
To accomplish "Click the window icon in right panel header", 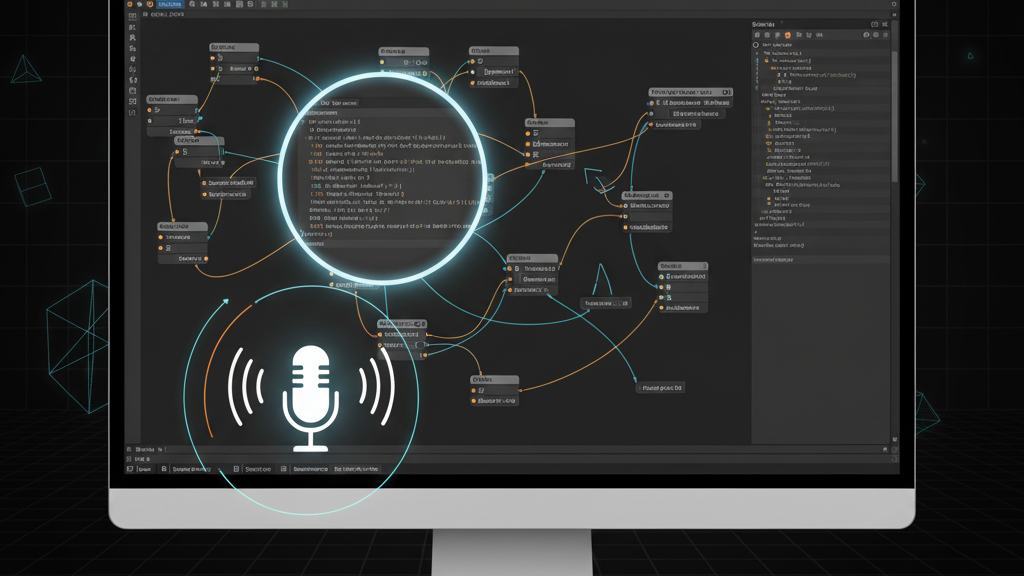I will [874, 24].
